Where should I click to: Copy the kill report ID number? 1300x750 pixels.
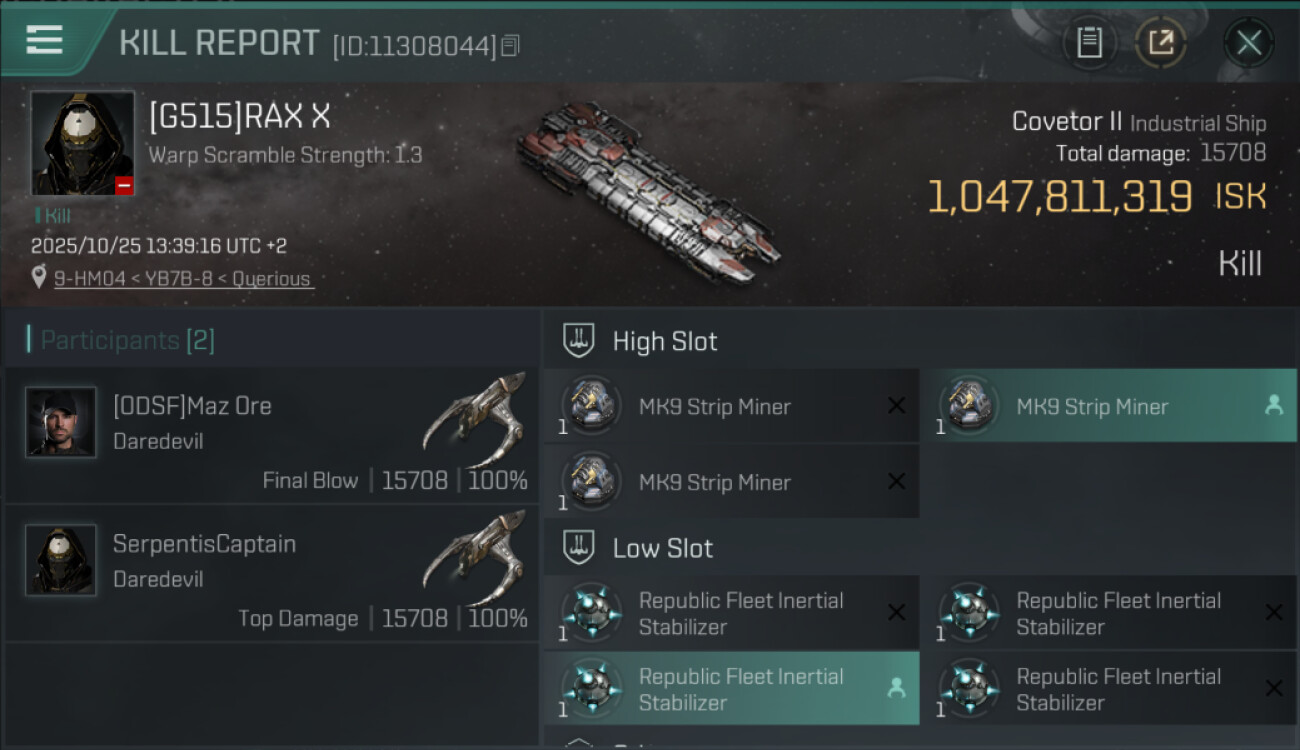[x=511, y=46]
